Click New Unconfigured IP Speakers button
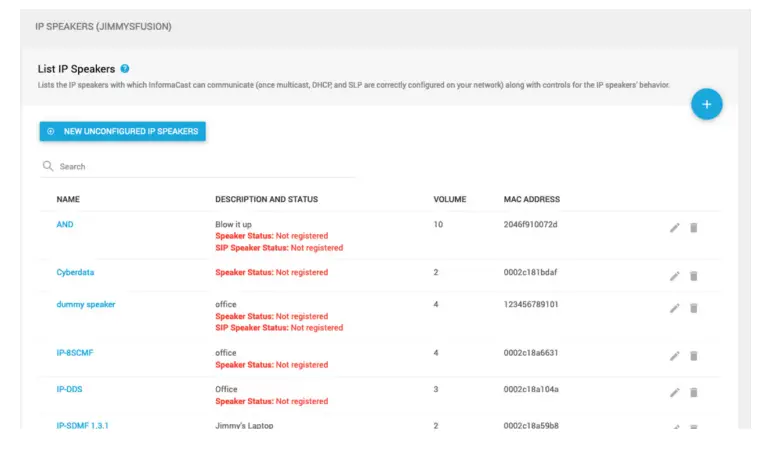Viewport: 768px width, 454px height. (x=123, y=131)
